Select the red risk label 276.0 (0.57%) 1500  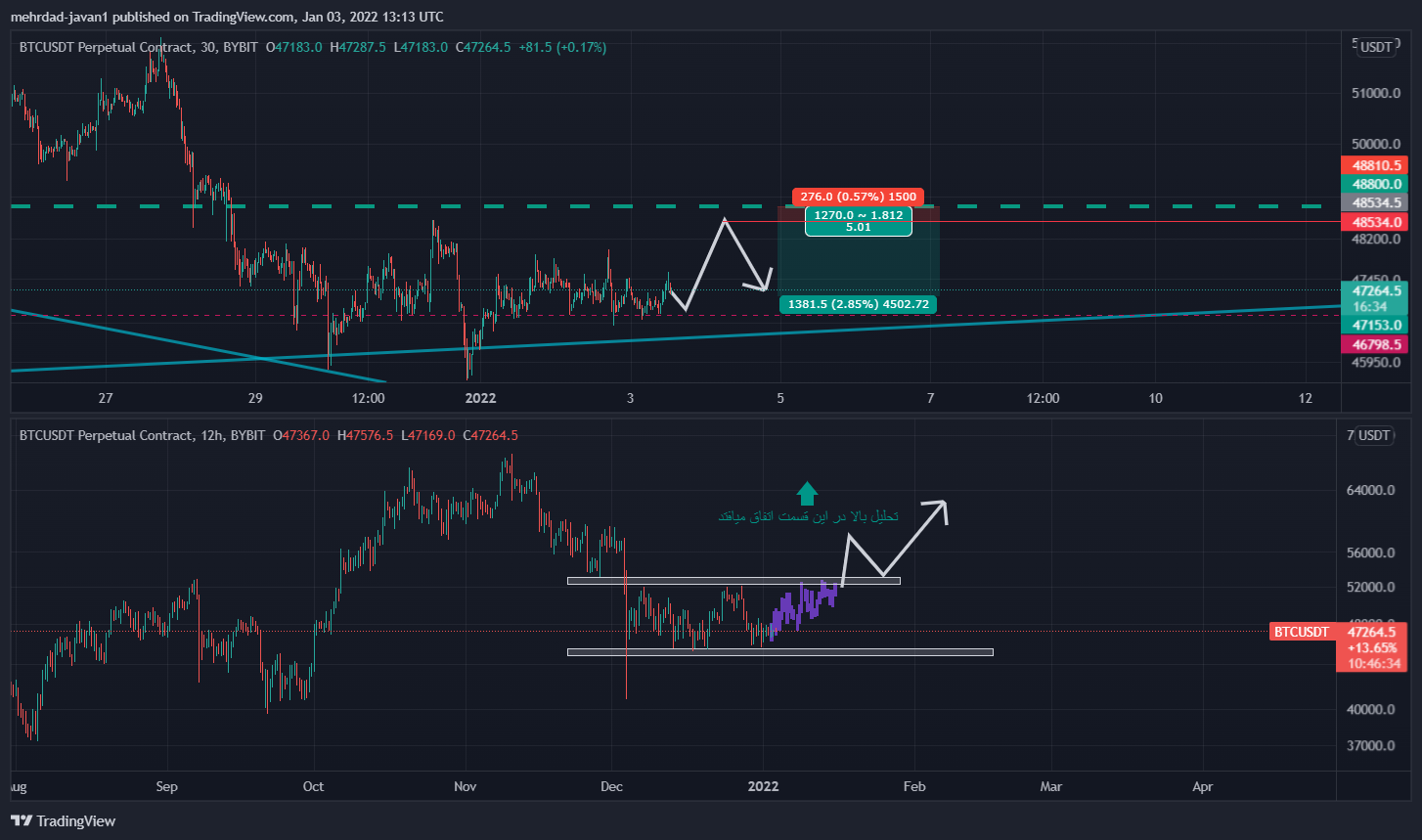click(x=858, y=197)
